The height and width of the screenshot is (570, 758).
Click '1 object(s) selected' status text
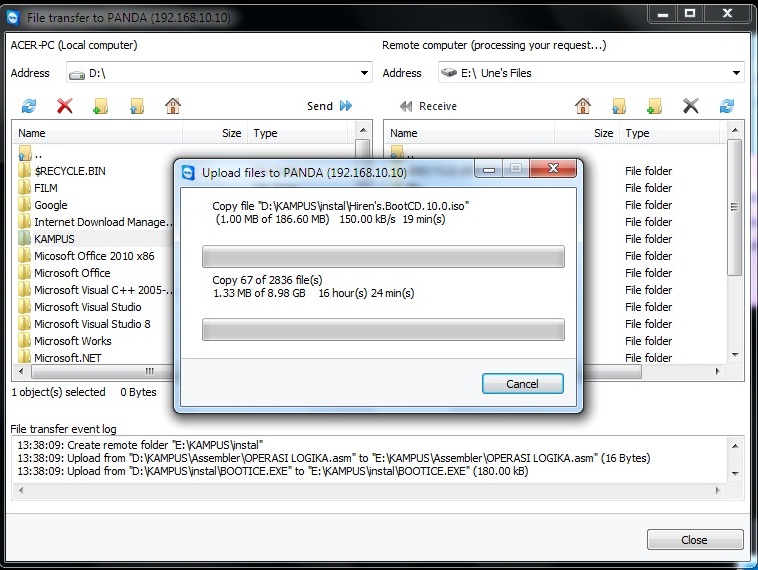click(58, 392)
